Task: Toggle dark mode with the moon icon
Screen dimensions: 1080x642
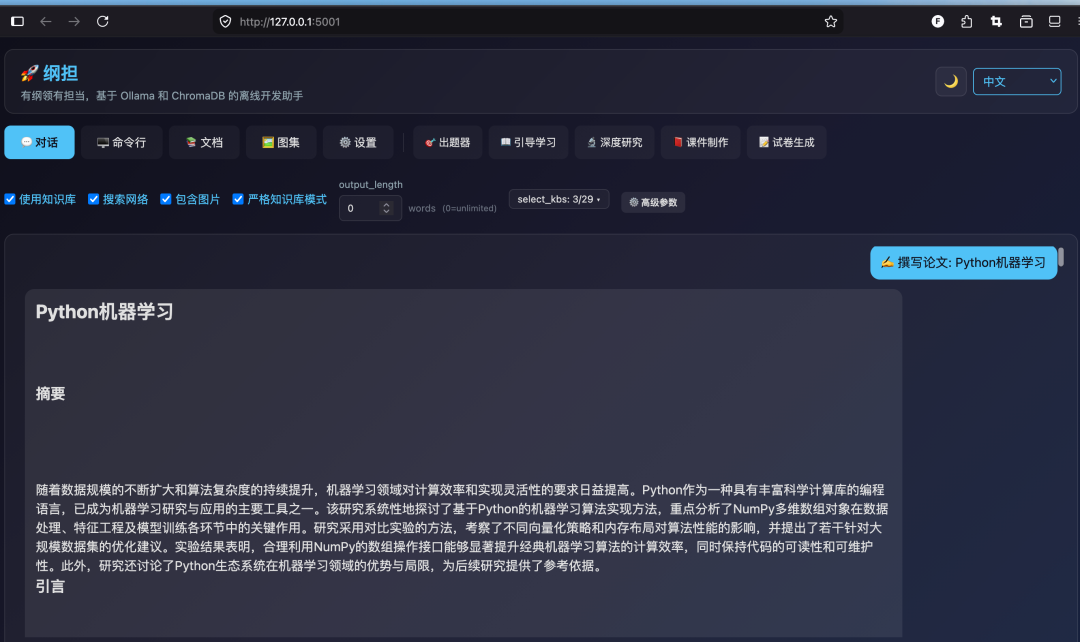Action: pos(951,81)
